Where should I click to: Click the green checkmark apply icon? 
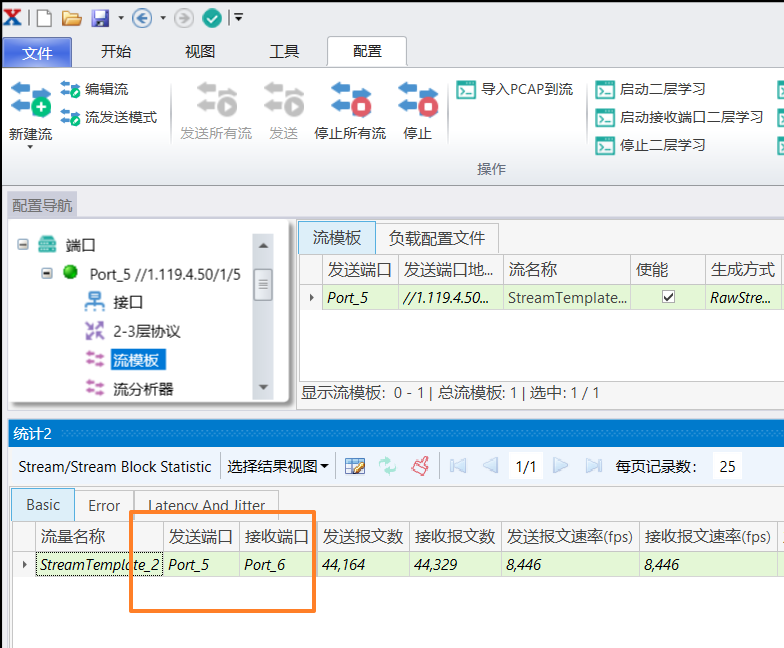(212, 18)
